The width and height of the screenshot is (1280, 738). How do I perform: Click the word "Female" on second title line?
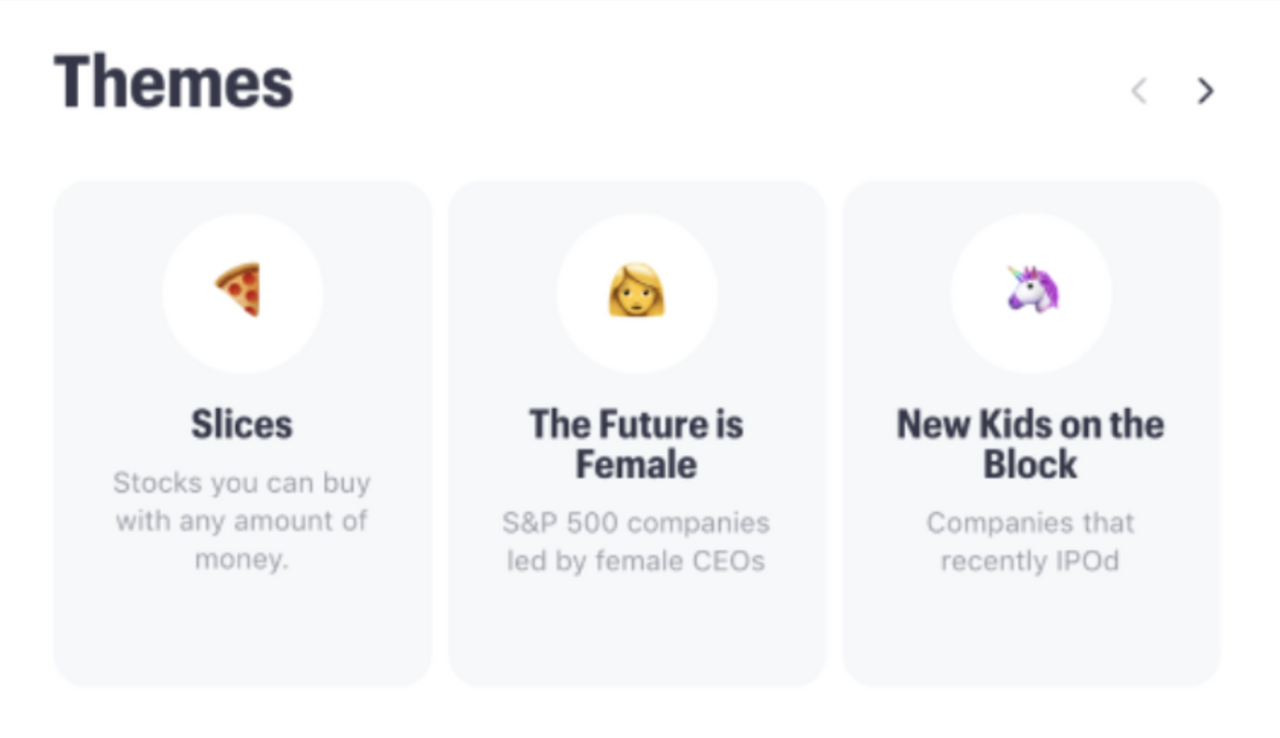point(636,465)
